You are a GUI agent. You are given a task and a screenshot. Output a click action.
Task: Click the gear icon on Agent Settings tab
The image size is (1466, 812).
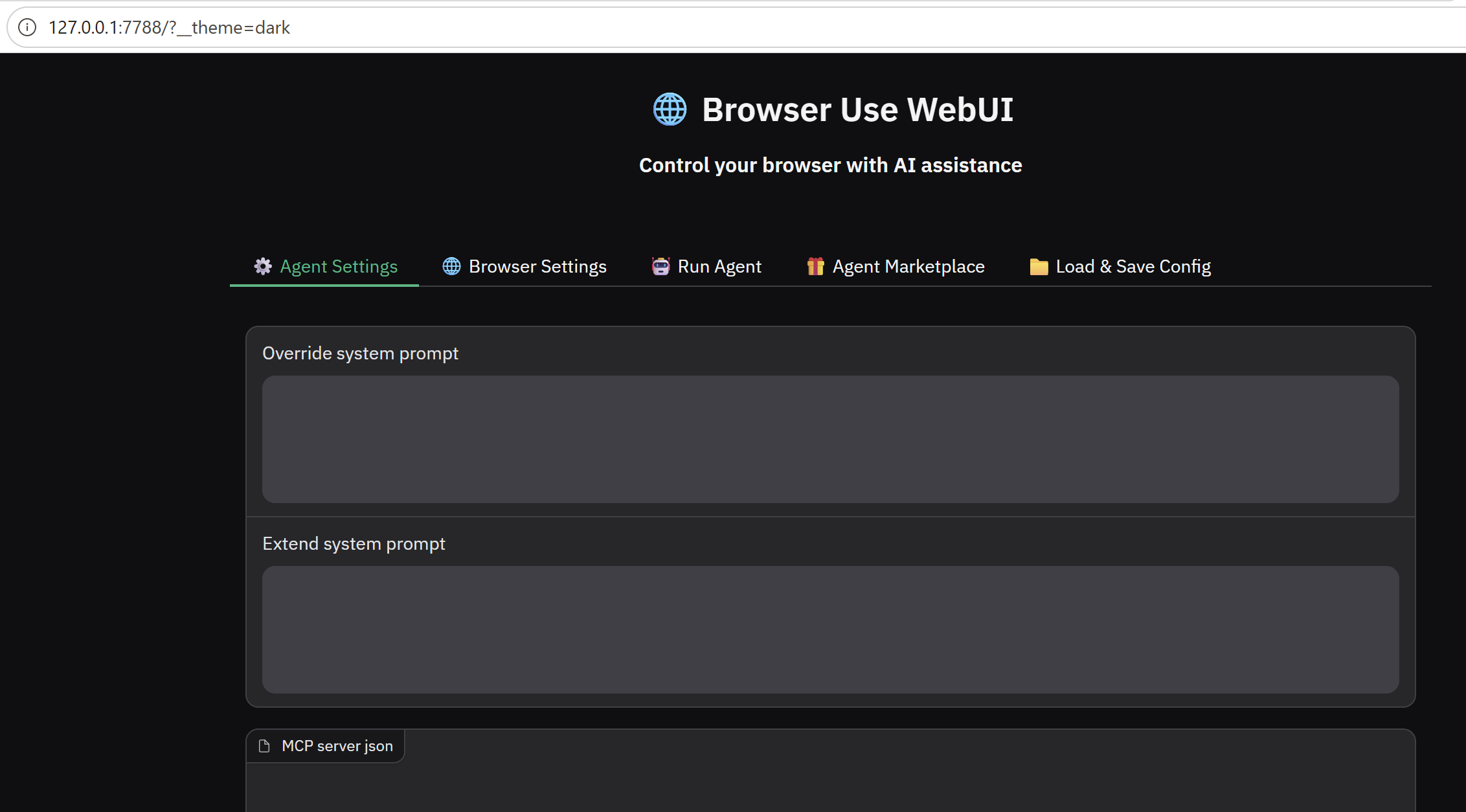pos(262,266)
